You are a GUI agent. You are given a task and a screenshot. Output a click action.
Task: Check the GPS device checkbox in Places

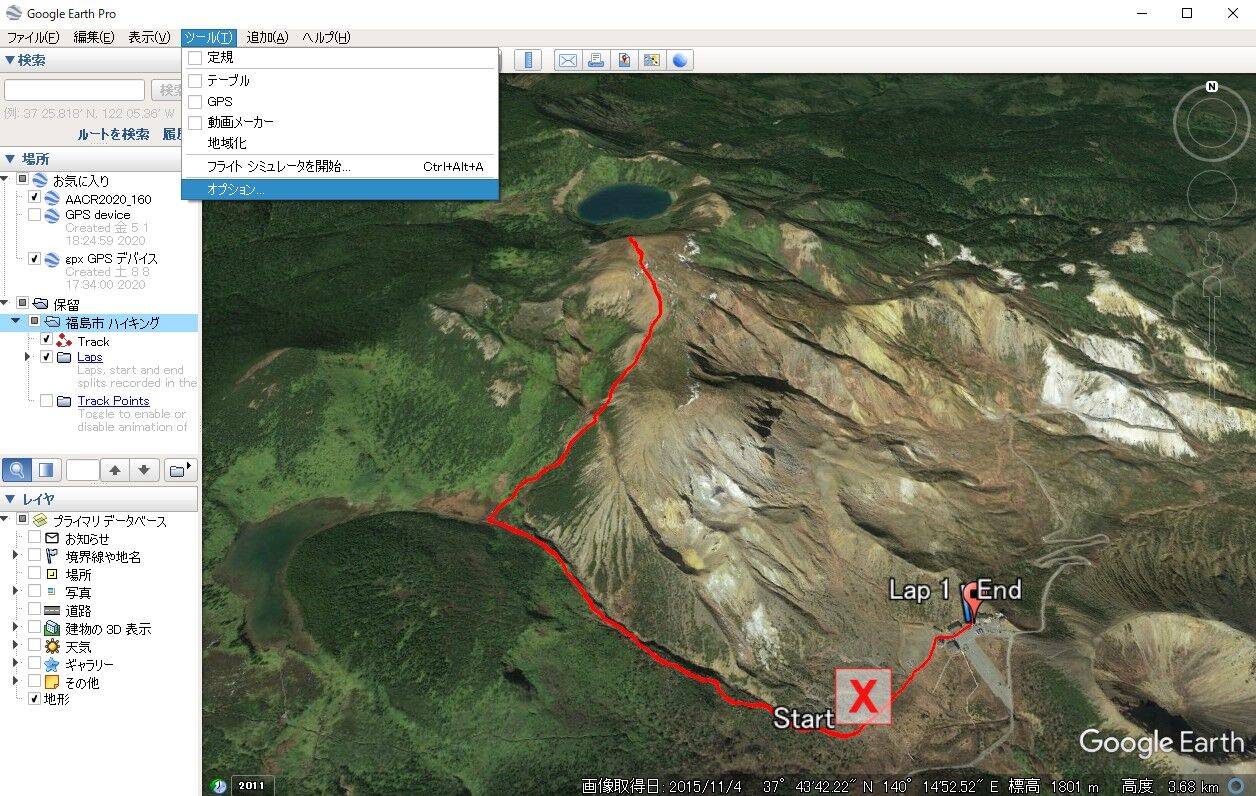35,215
